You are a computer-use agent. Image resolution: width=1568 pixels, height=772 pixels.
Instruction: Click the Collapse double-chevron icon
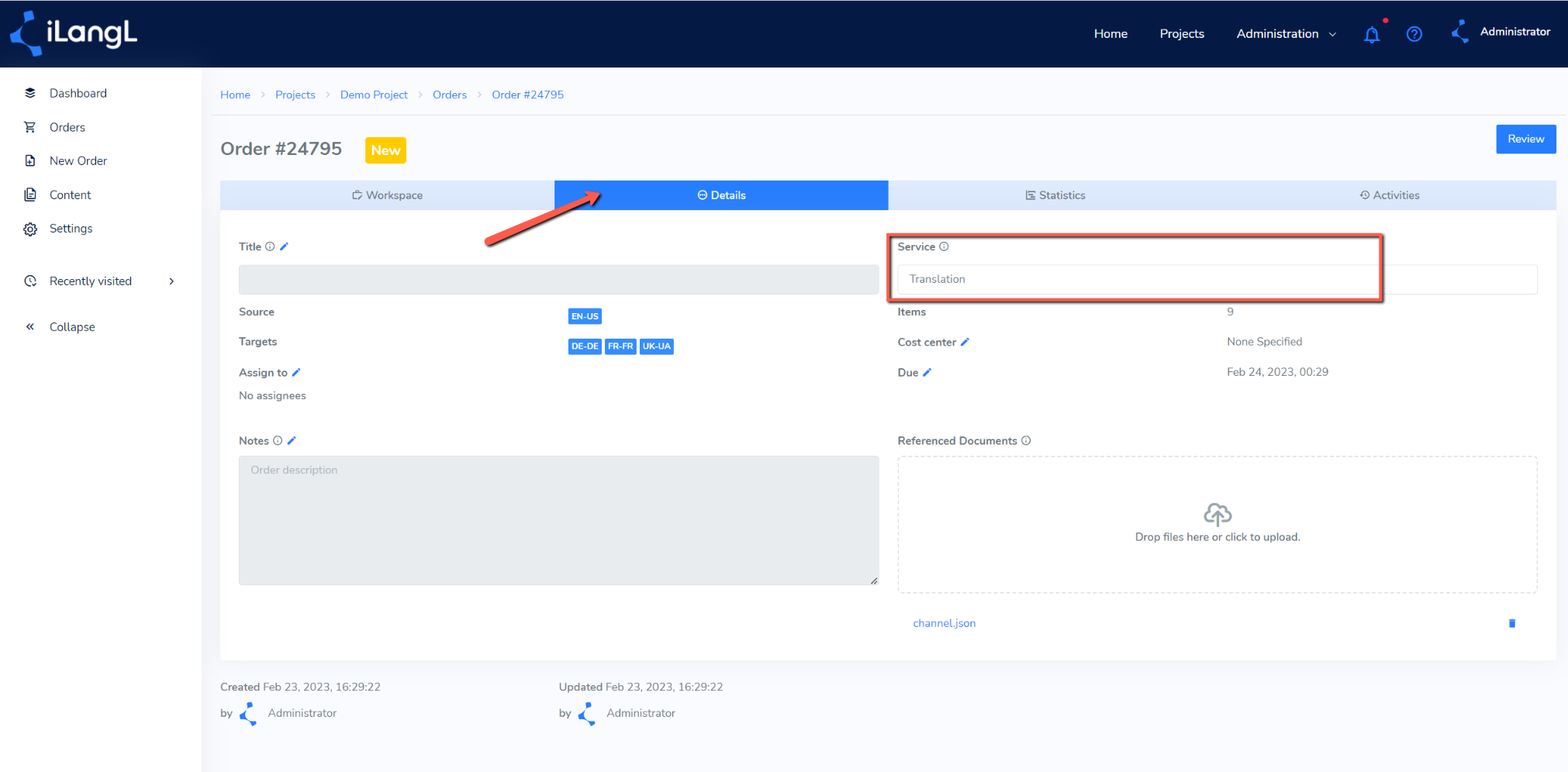pos(30,327)
